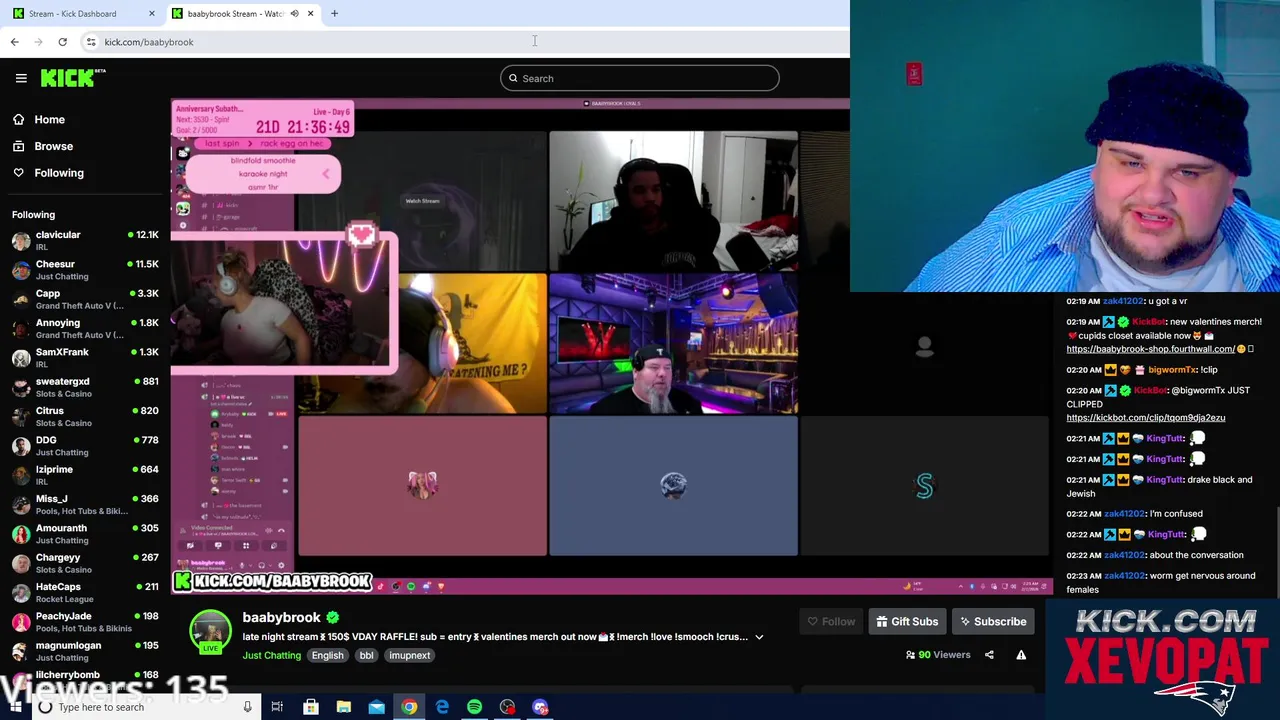Open Mail app from taskbar
1280x720 pixels.
coord(376,707)
